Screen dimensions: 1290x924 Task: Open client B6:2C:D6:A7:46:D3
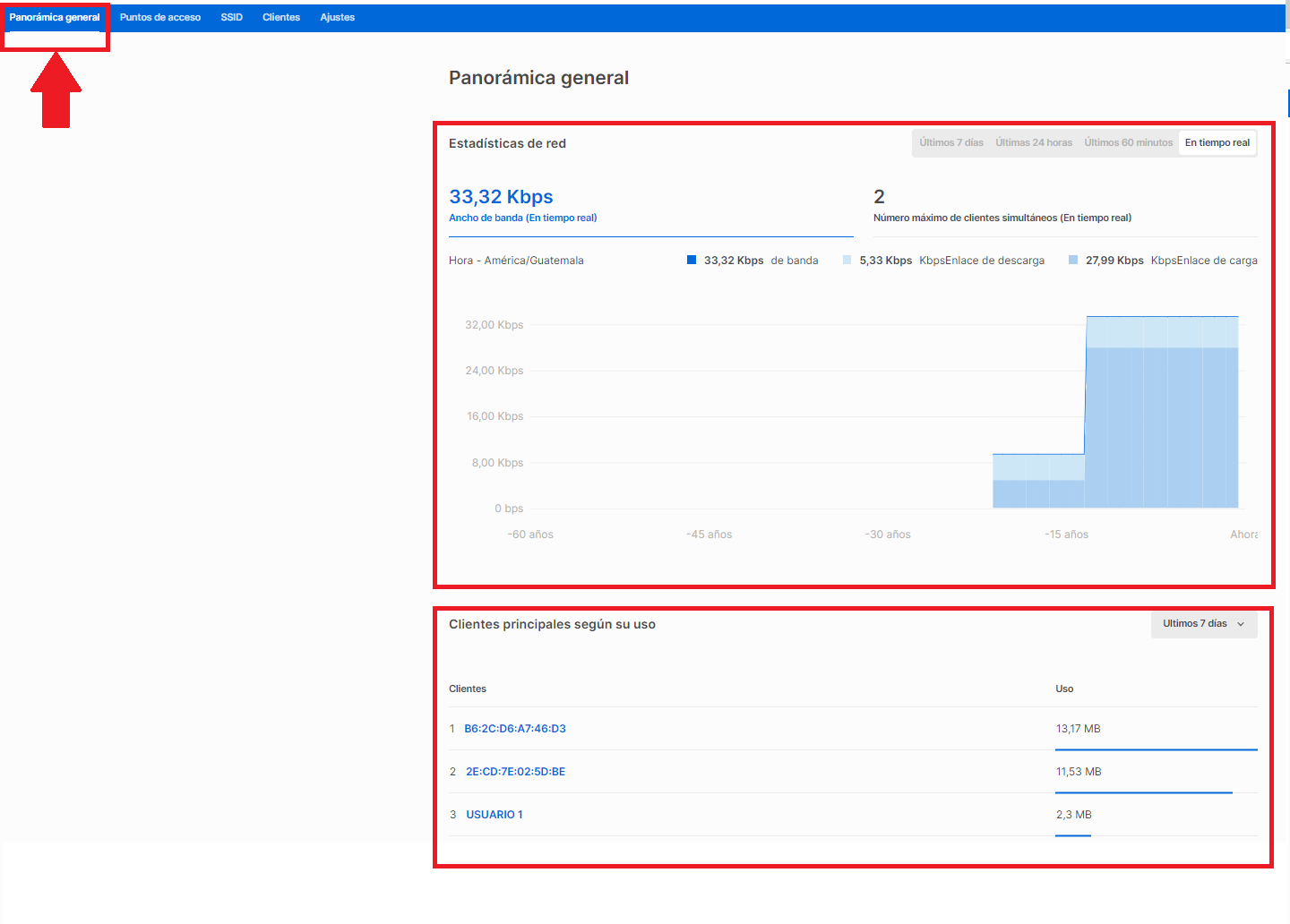coord(515,729)
